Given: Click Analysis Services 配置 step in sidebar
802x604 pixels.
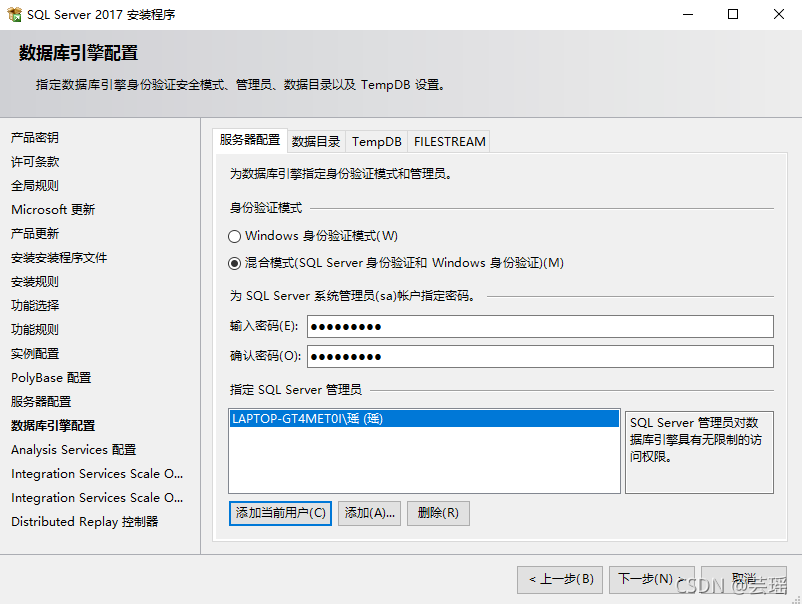Looking at the screenshot, I should pos(74,450).
